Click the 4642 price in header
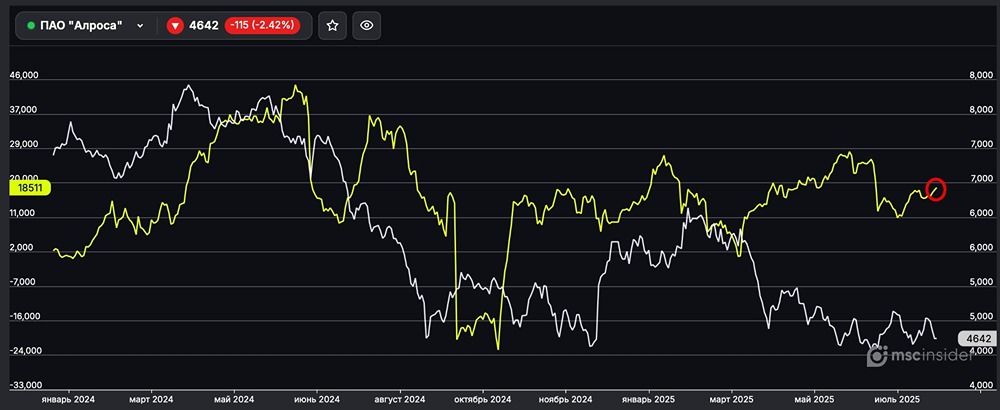 pyautogui.click(x=204, y=26)
